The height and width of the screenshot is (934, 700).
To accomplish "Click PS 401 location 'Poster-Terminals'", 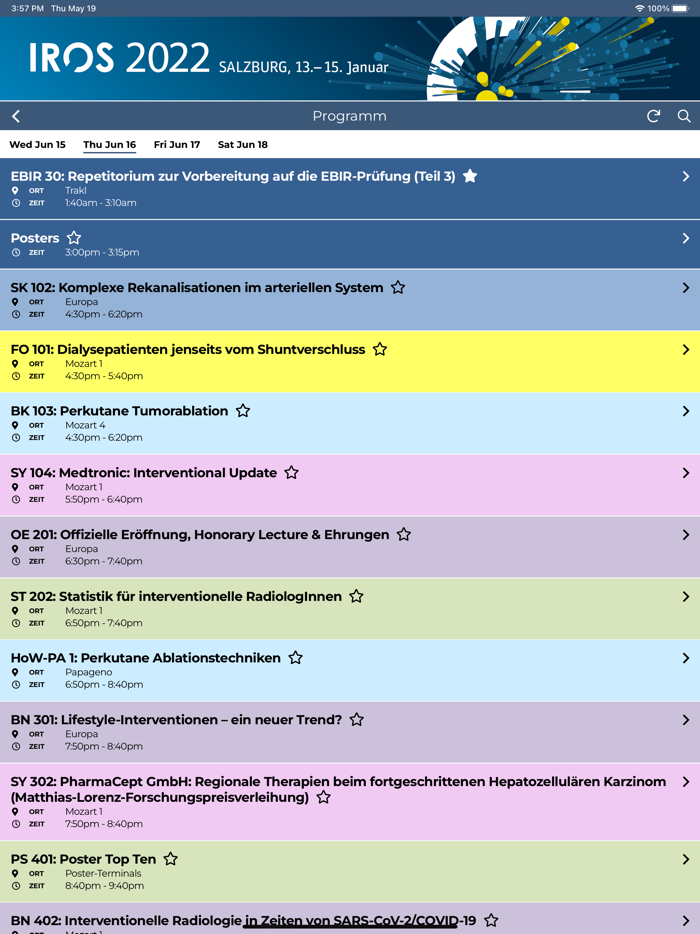I will (103, 873).
